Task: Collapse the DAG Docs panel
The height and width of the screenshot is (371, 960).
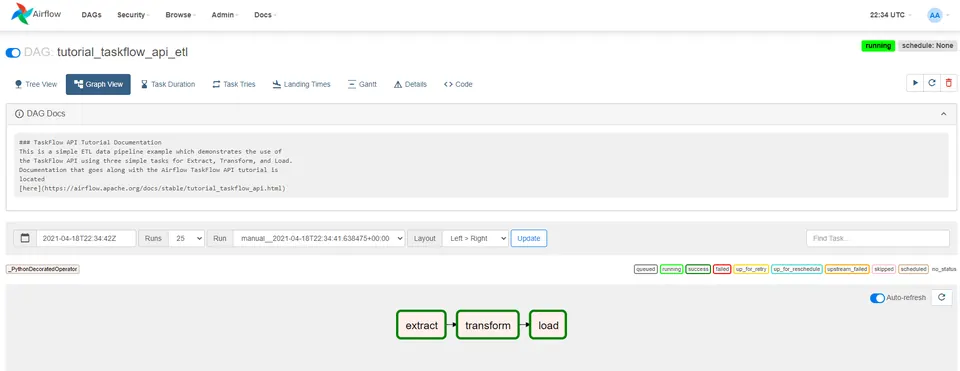Action: tap(943, 114)
